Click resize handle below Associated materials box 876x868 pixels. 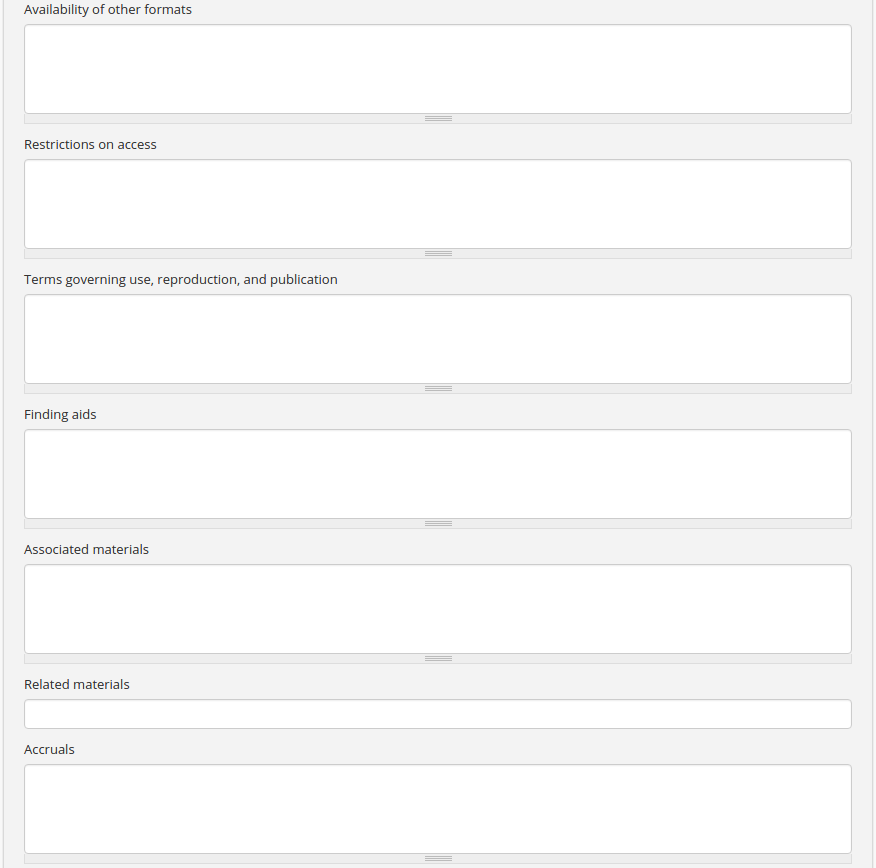pyautogui.click(x=438, y=659)
